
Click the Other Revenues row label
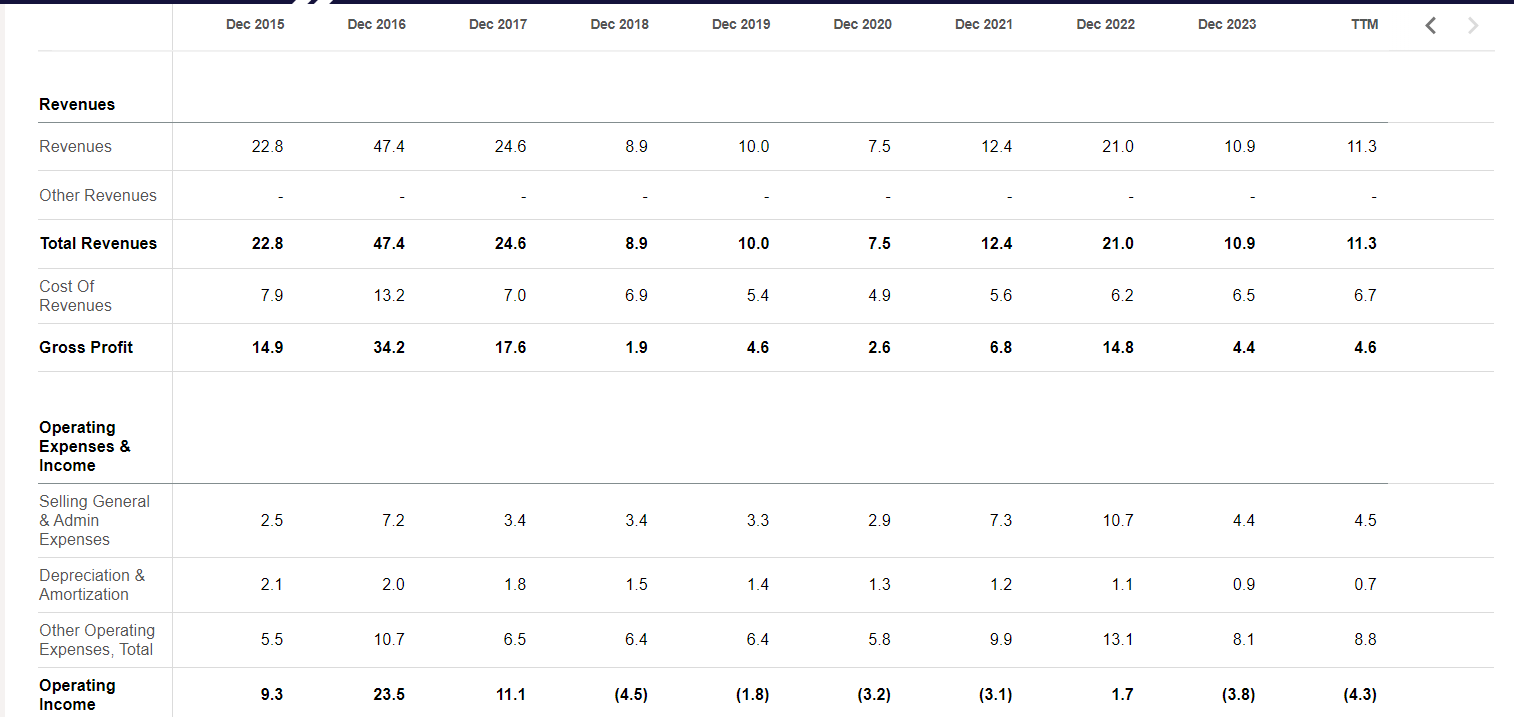tap(98, 196)
